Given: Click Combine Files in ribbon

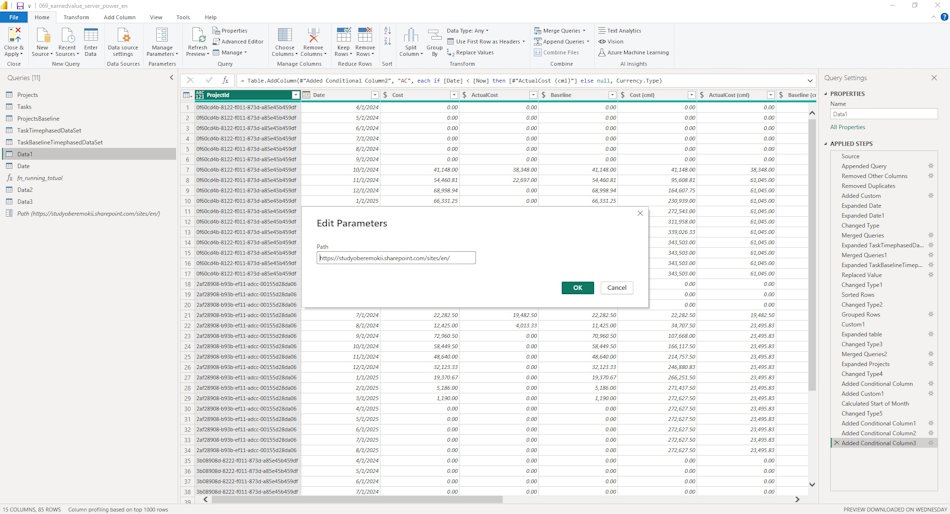Looking at the screenshot, I should click(x=556, y=53).
